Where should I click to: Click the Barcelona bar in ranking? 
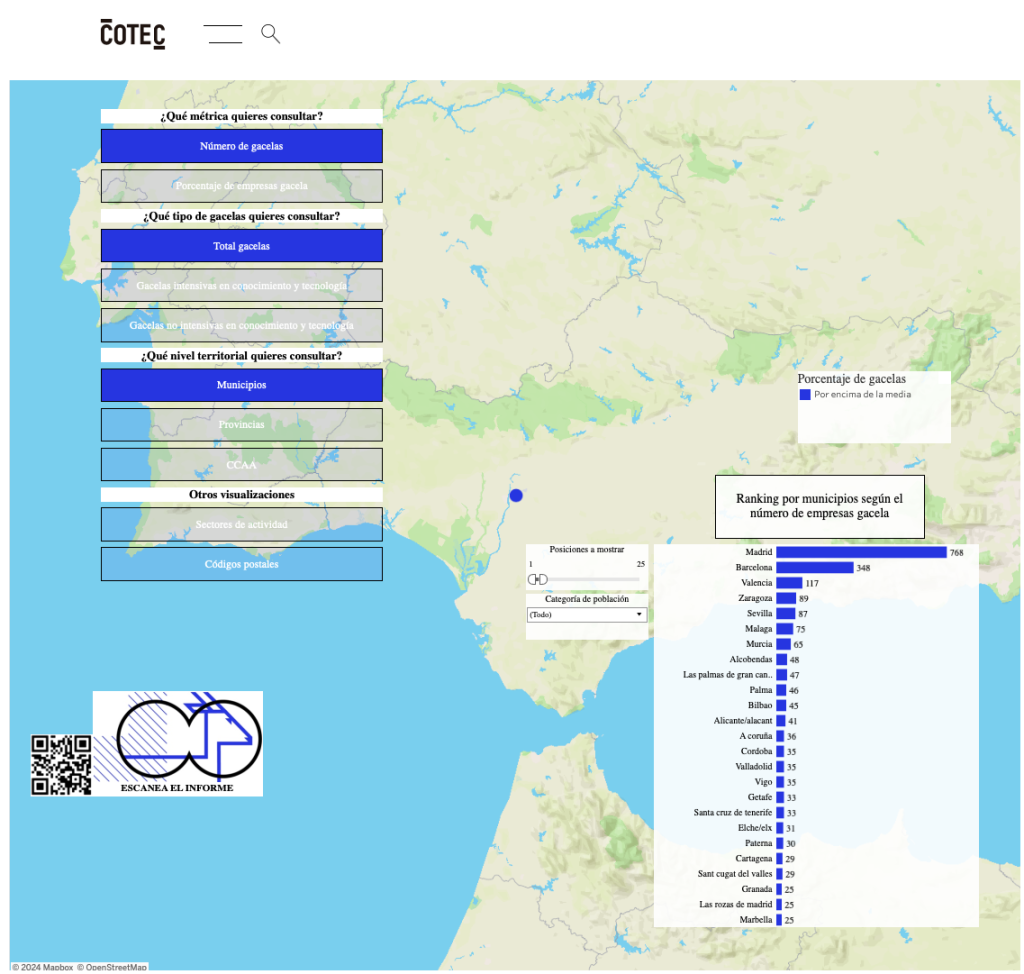click(x=814, y=568)
